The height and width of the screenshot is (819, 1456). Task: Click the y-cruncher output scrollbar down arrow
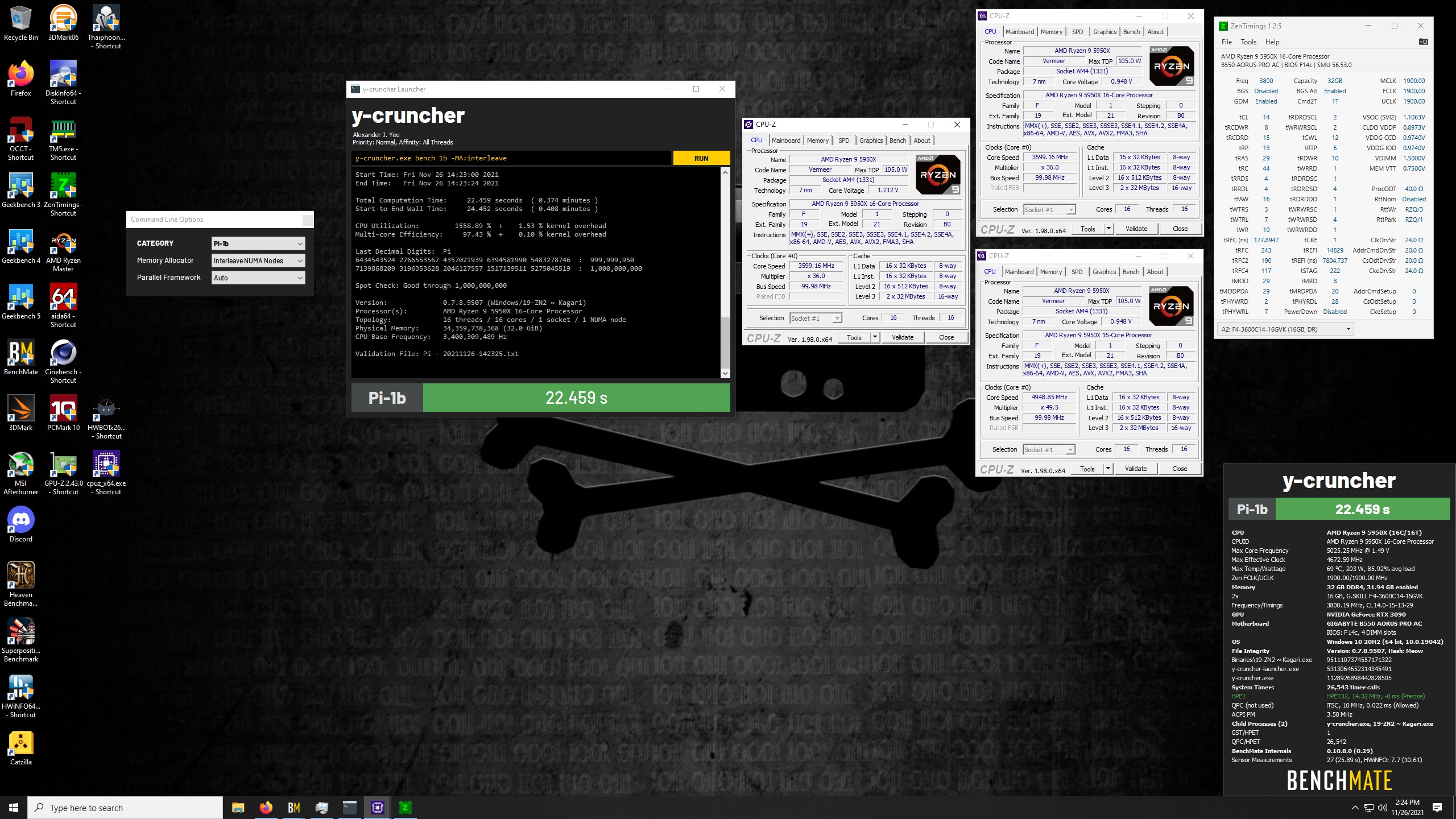725,373
